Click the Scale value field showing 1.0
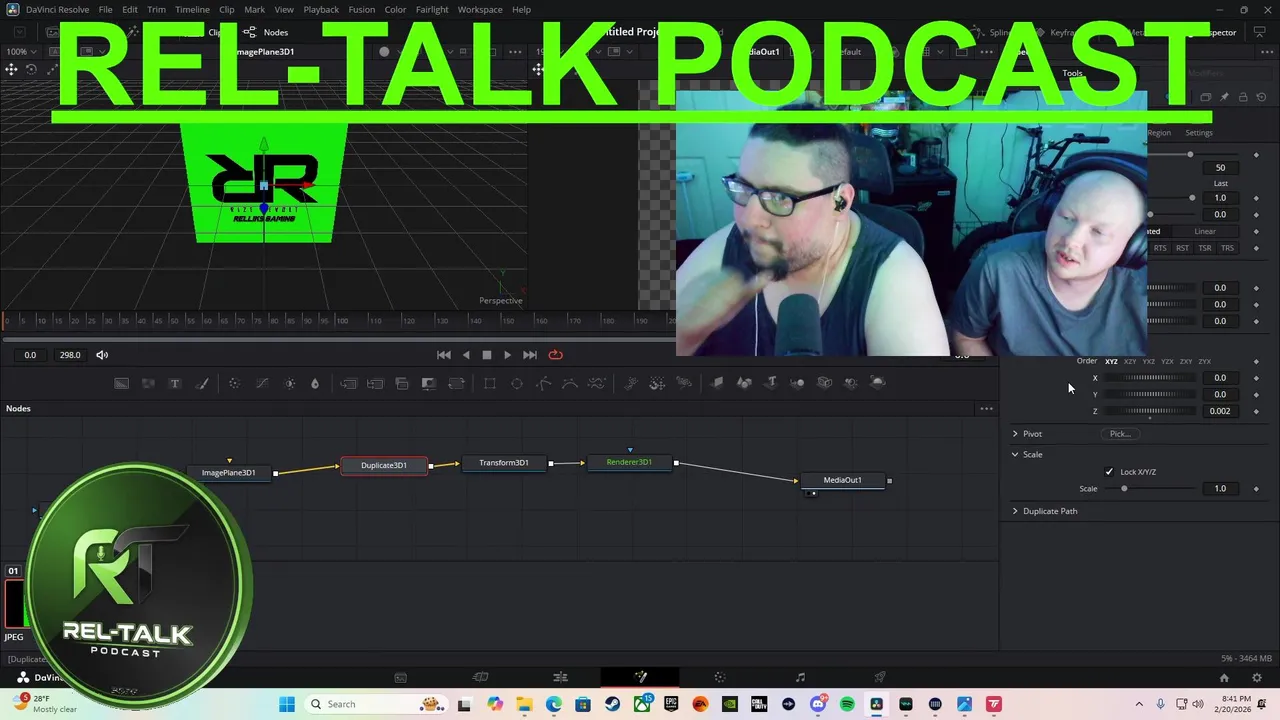 (1220, 489)
